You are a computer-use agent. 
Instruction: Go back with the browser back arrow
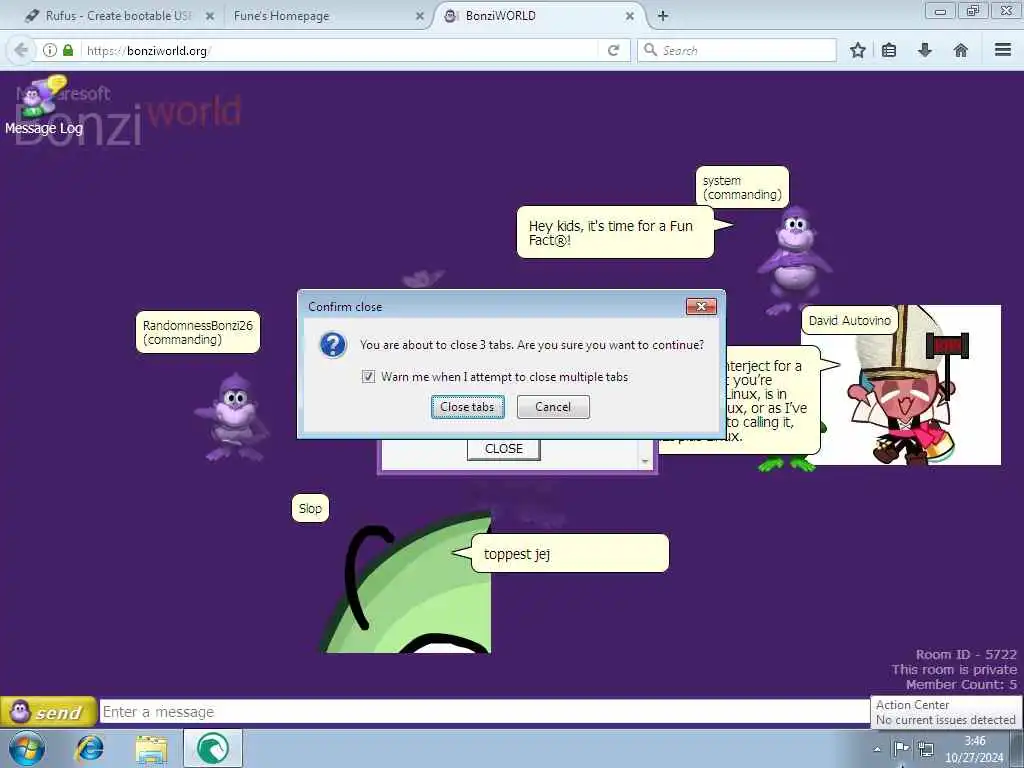pos(21,50)
